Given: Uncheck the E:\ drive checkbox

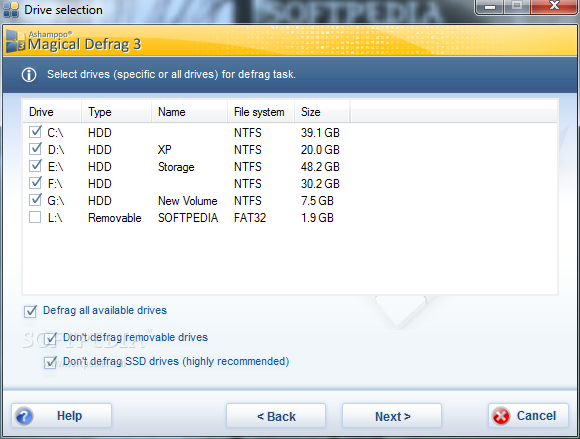Looking at the screenshot, I should (x=35, y=166).
